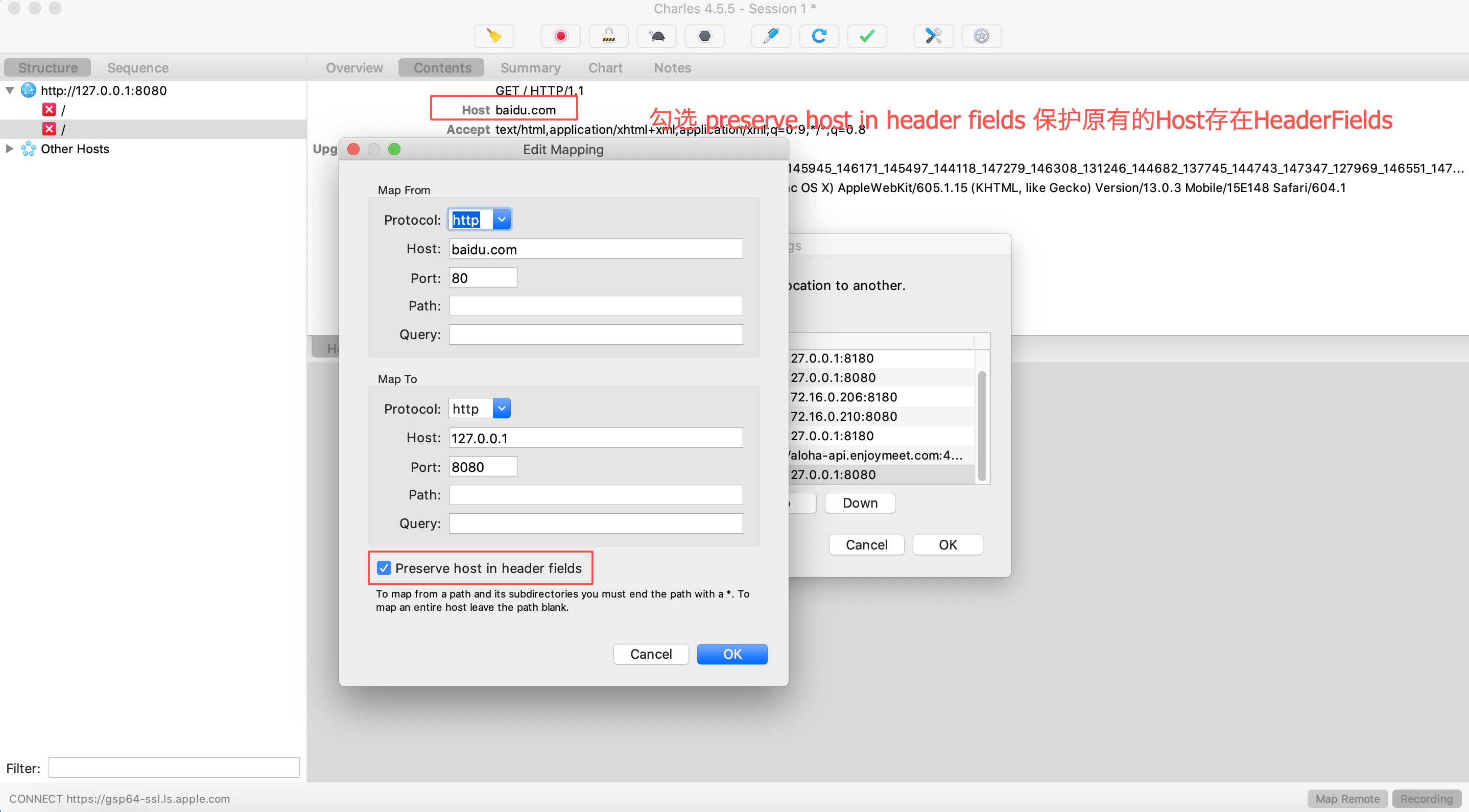Screen dimensions: 1469x812
Task: Open the Summary tab
Action: [530, 68]
